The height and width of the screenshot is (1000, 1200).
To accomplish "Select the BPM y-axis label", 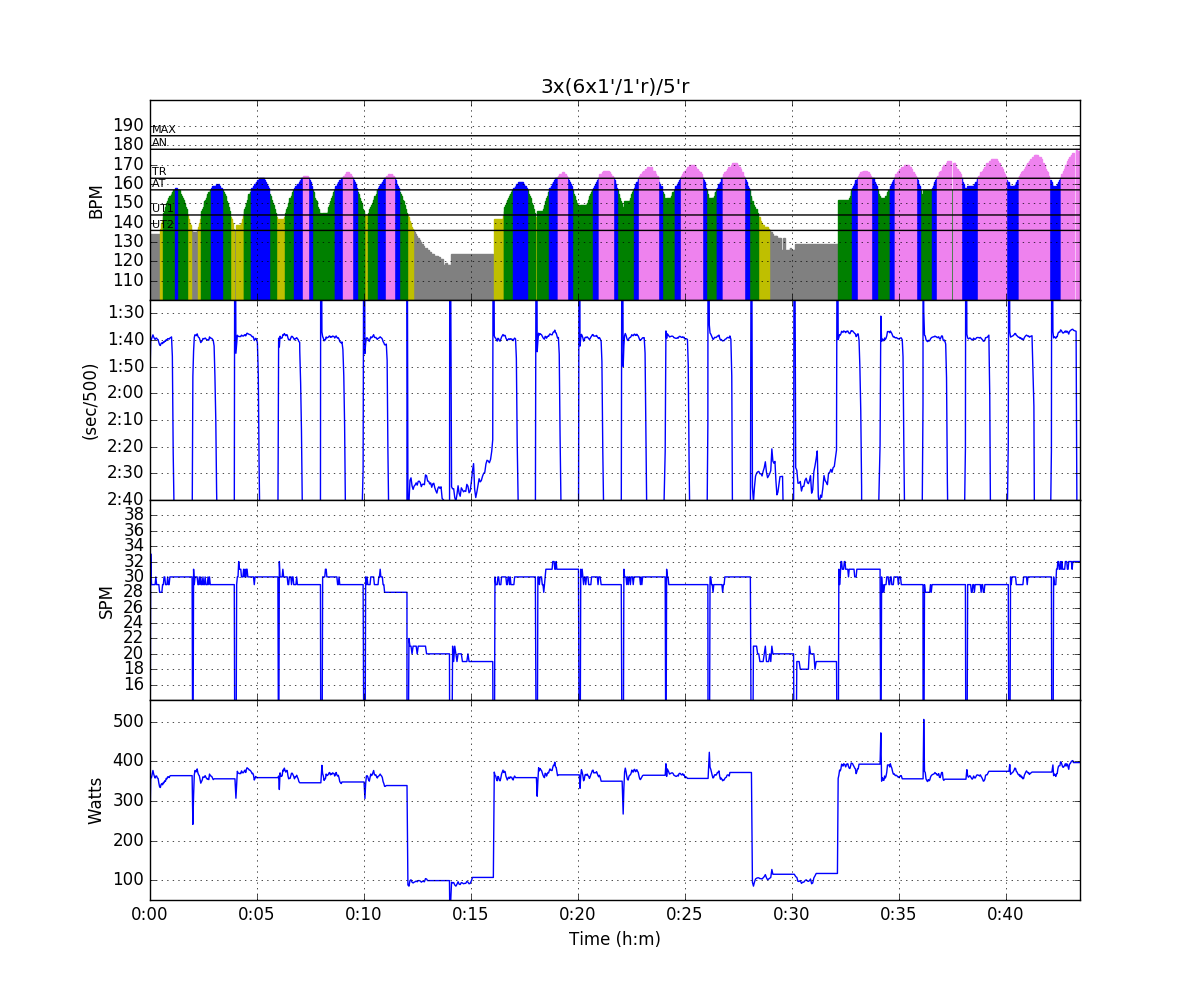I will (96, 200).
